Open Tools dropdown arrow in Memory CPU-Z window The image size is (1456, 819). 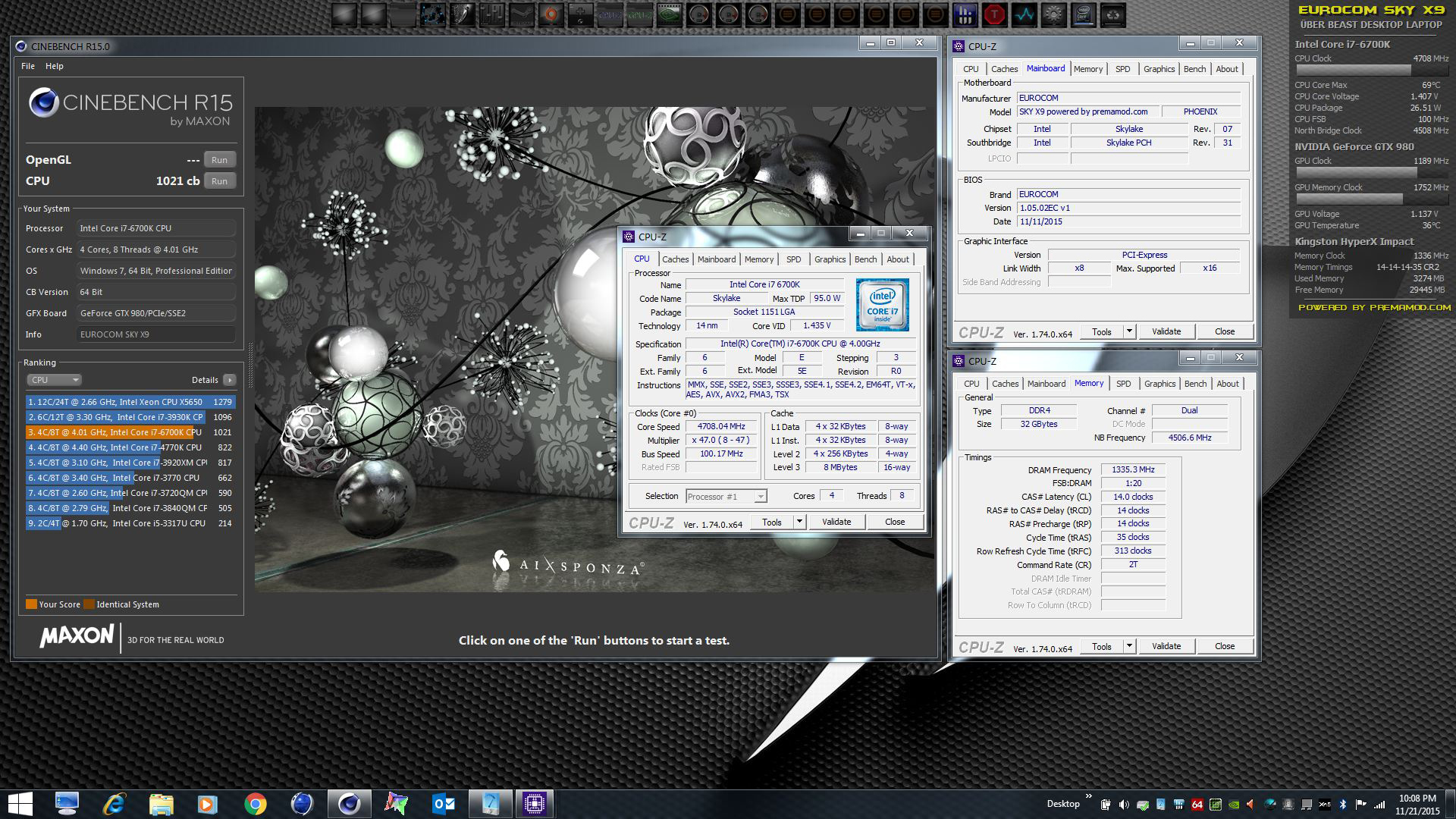[x=1128, y=646]
